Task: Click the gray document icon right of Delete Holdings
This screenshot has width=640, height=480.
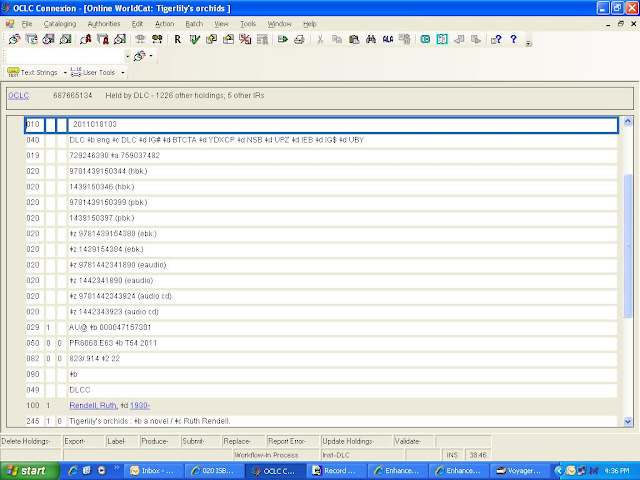Action: 262,39
